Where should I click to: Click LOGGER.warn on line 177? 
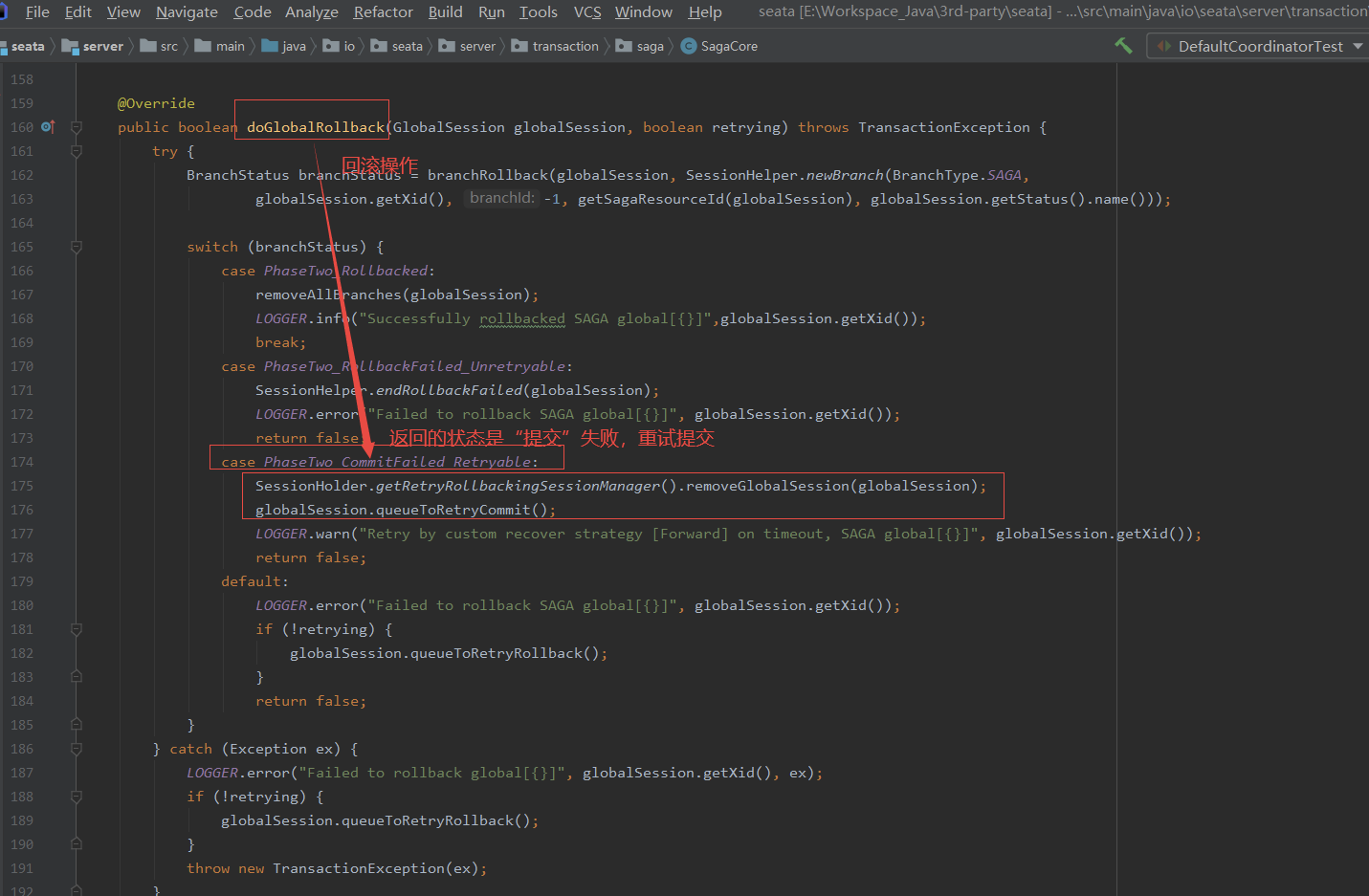(302, 534)
